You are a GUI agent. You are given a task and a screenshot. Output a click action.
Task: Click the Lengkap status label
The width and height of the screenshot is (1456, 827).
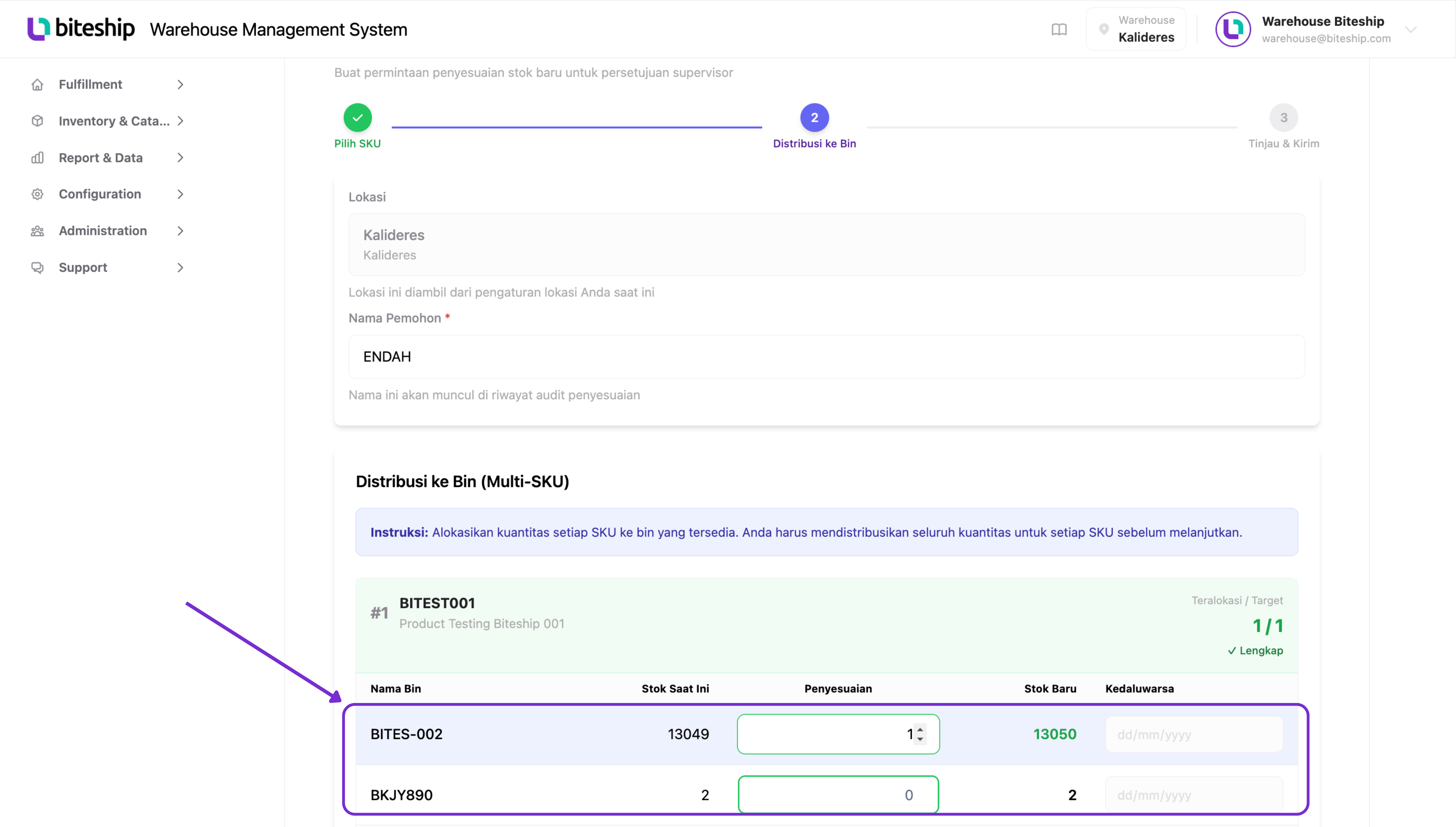[x=1255, y=651]
